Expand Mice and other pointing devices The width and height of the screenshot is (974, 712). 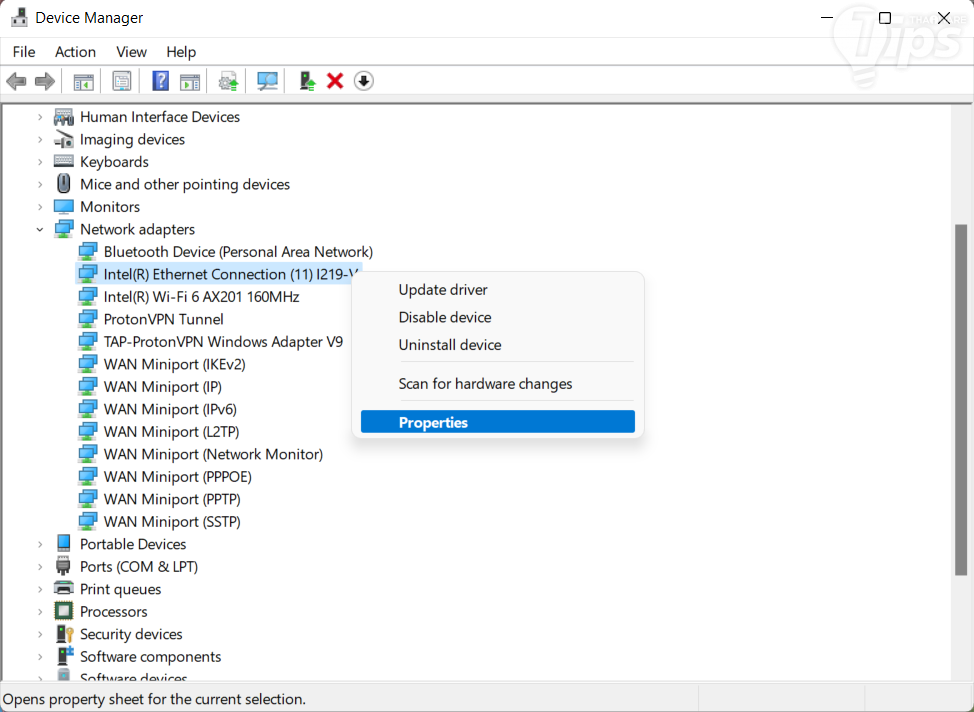click(40, 184)
